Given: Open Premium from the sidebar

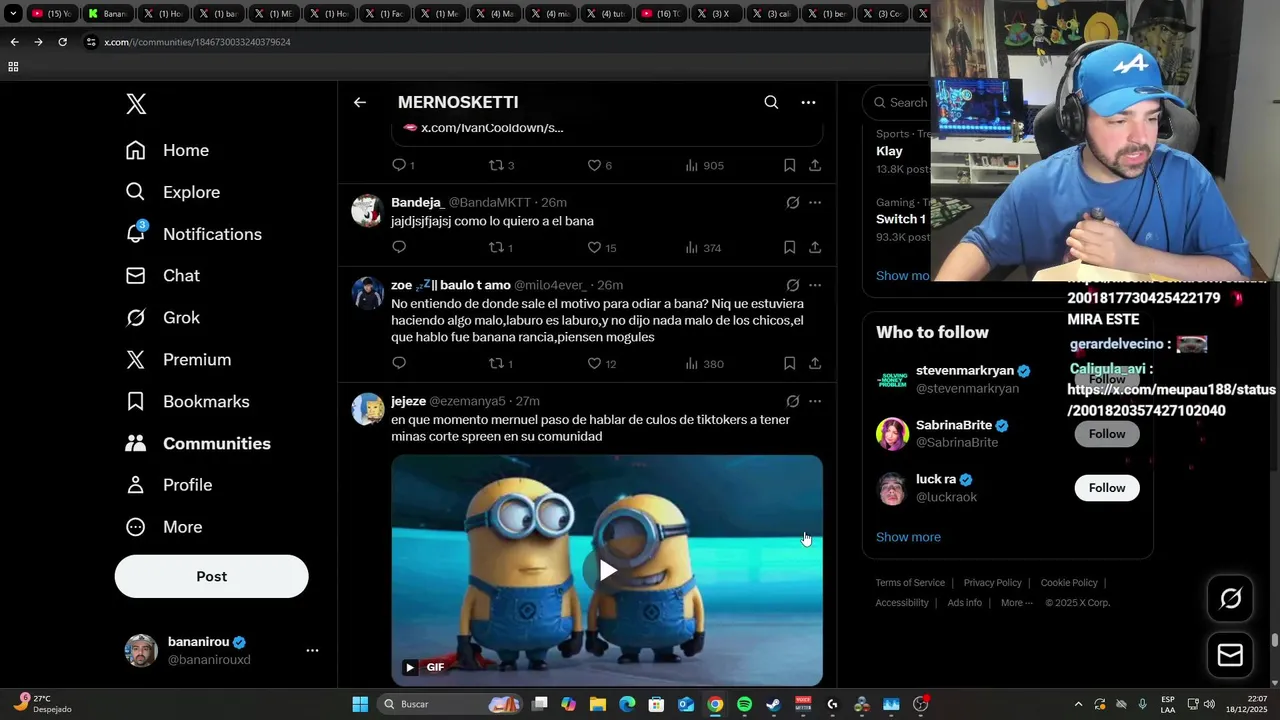Looking at the screenshot, I should click(x=178, y=360).
